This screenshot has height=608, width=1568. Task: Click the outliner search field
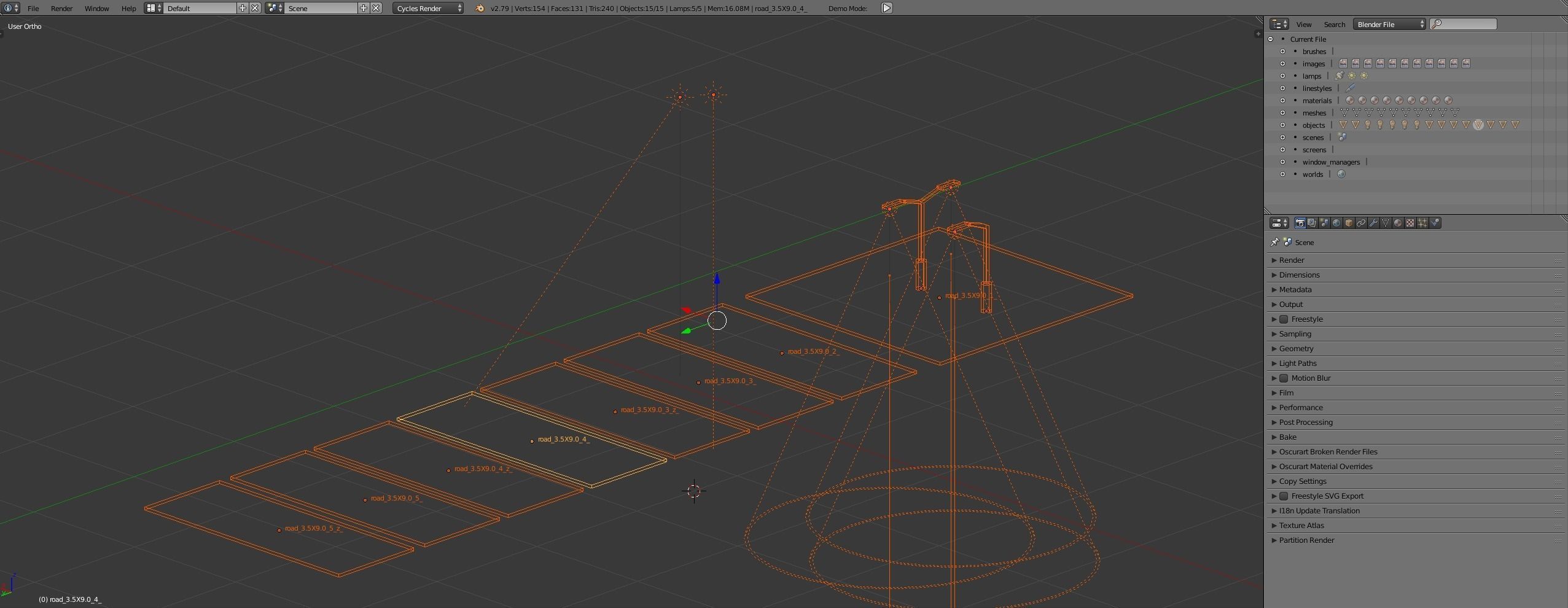click(1465, 24)
